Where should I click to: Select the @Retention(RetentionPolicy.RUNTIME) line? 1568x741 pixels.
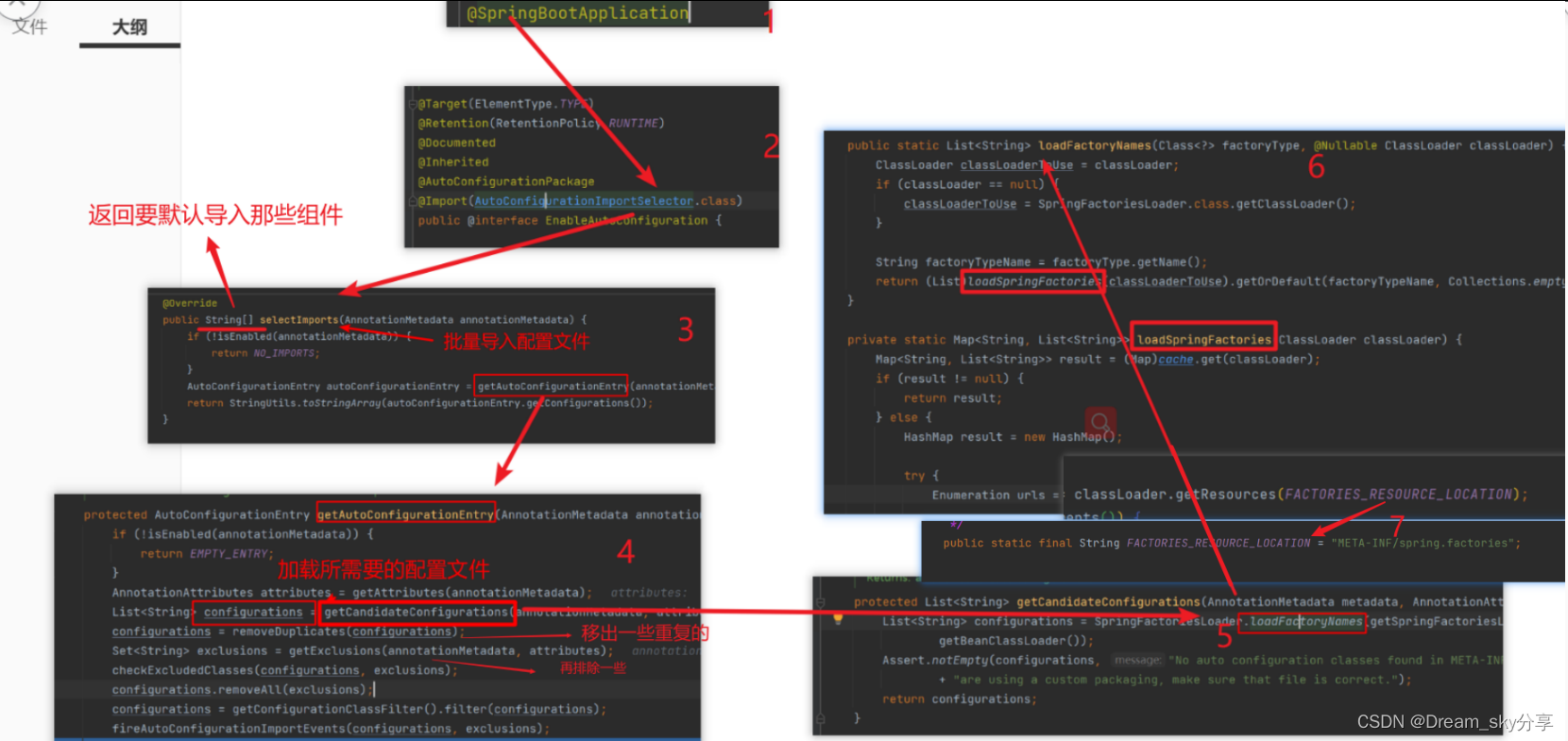point(541,123)
